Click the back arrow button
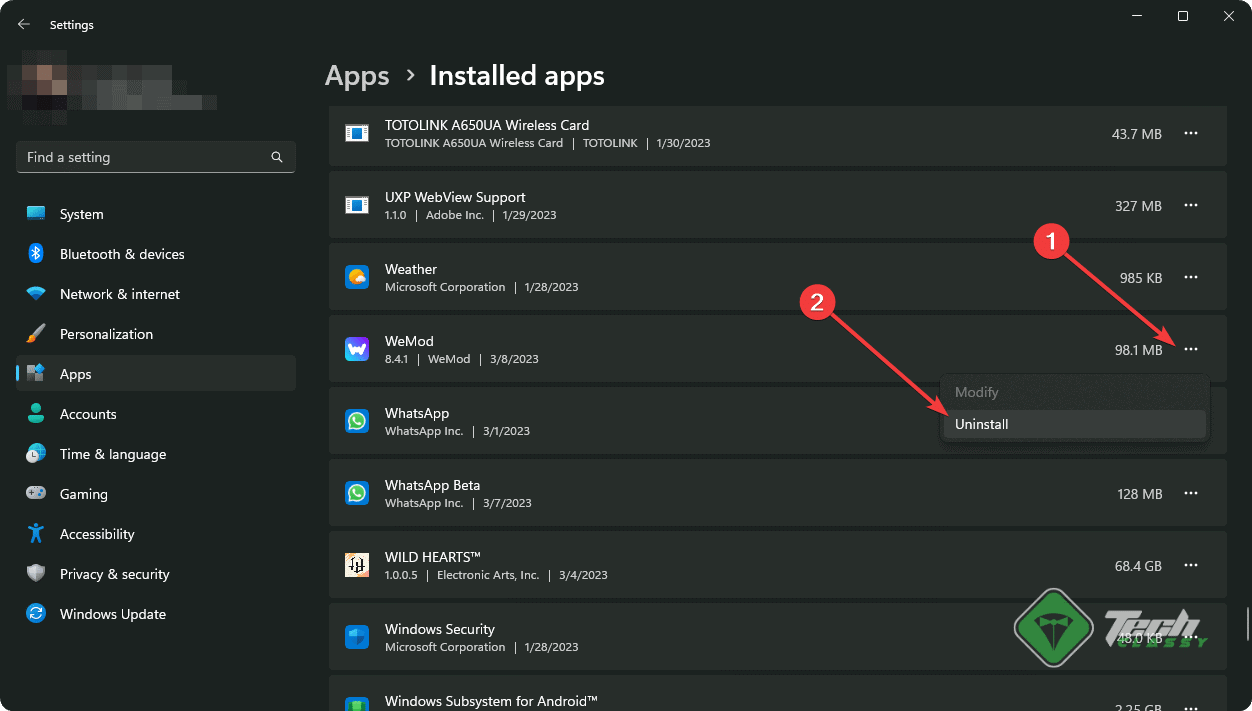 (23, 24)
